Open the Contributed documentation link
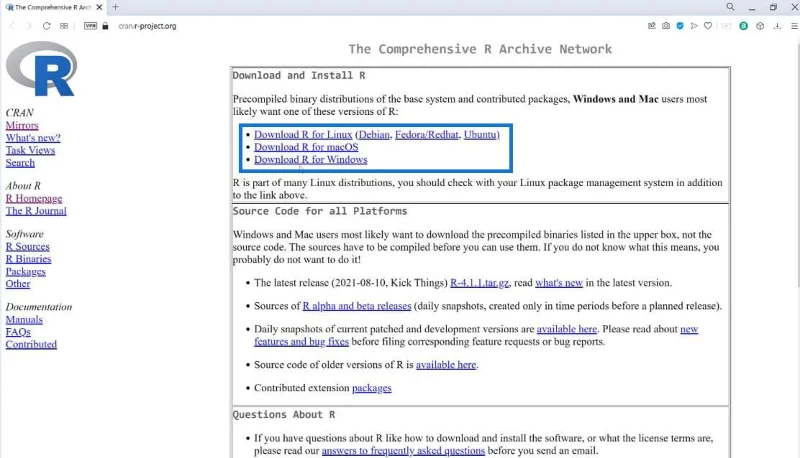 tap(31, 345)
